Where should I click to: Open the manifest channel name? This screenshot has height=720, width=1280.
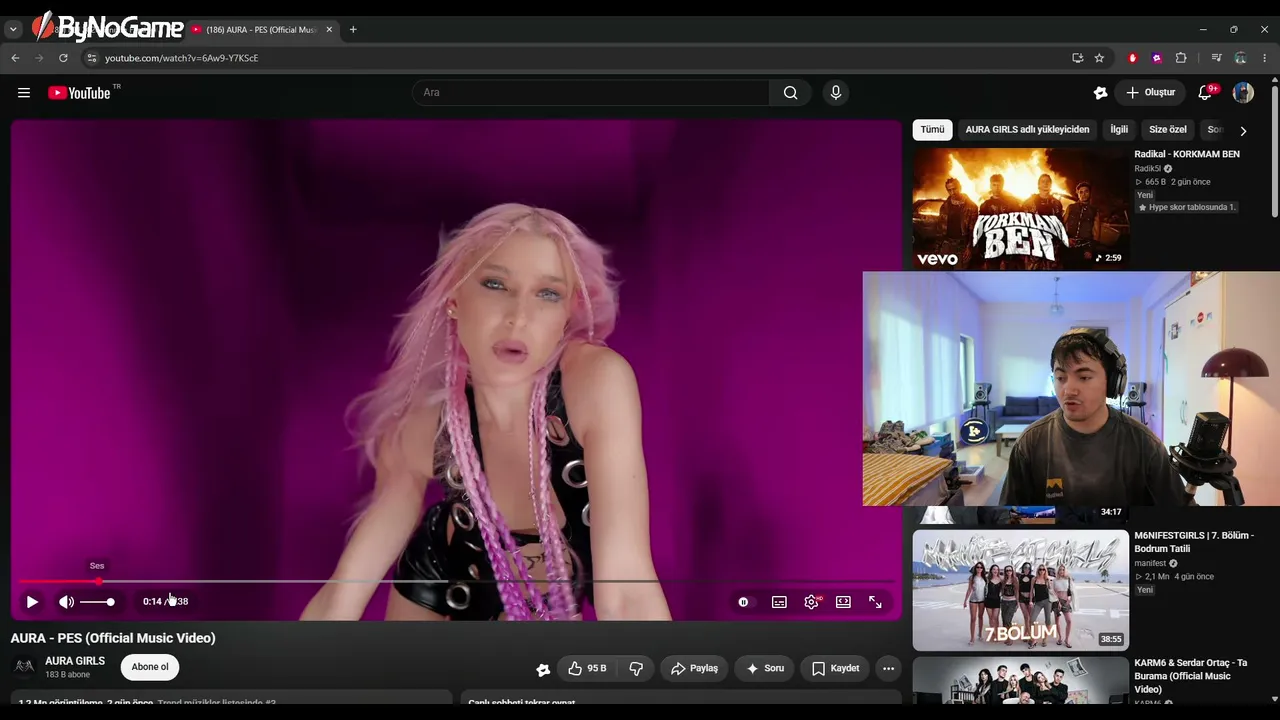[1150, 563]
